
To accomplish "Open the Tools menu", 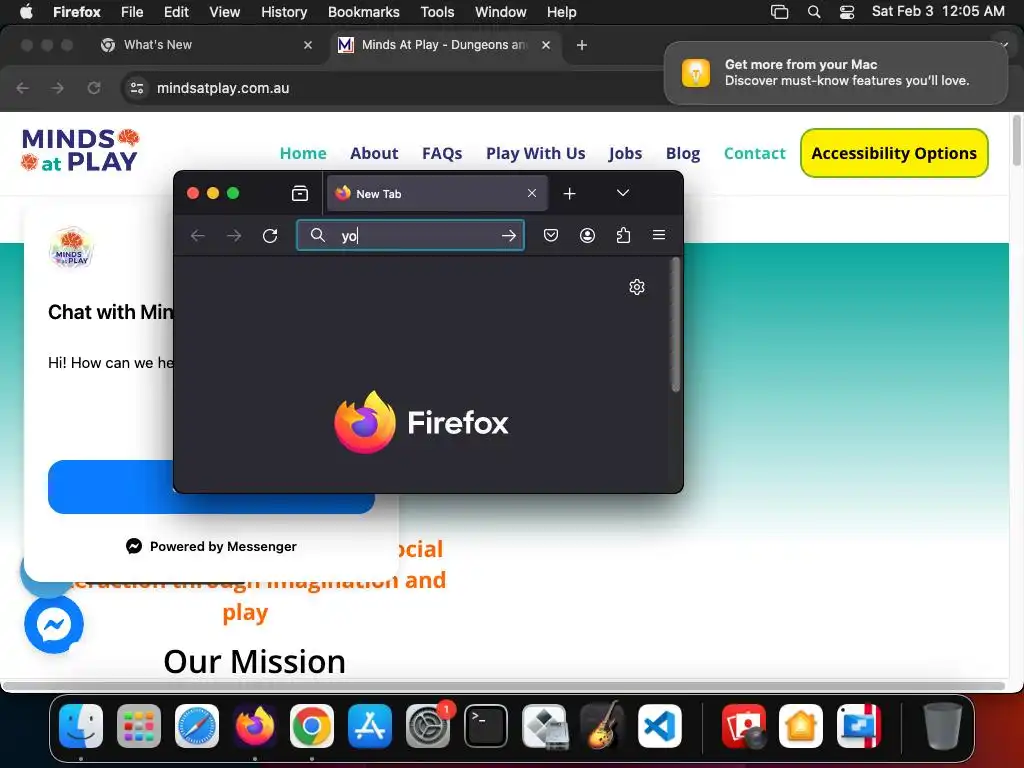I will (x=437, y=12).
